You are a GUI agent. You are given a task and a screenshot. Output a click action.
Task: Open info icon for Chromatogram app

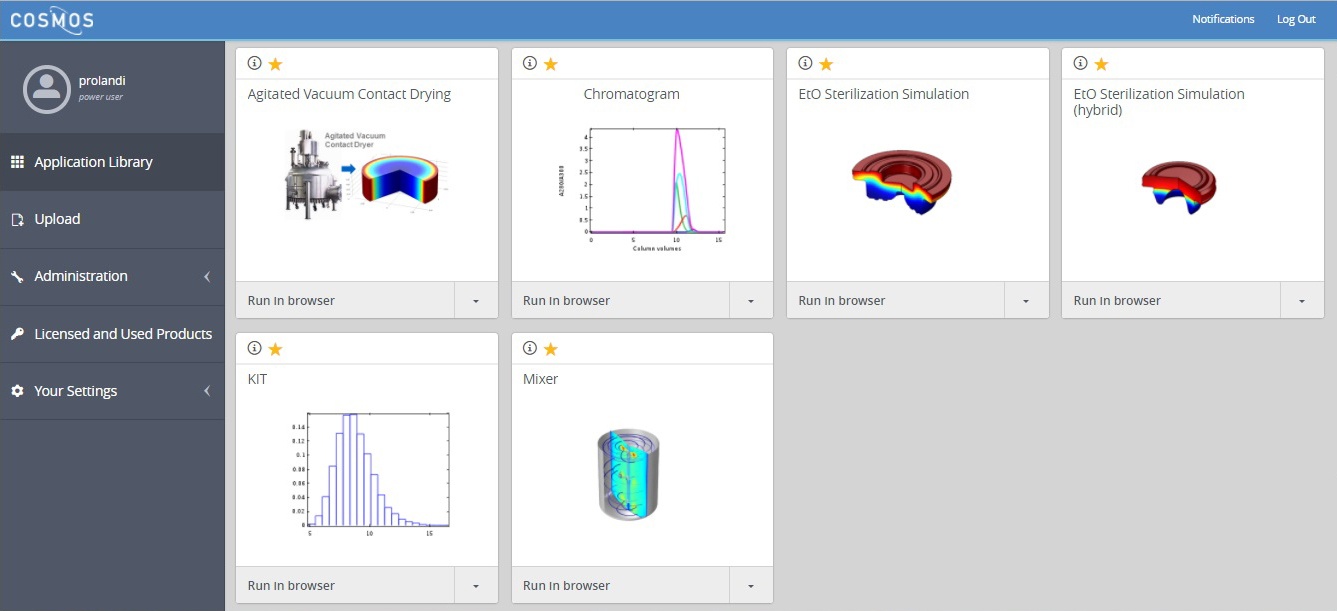[530, 63]
